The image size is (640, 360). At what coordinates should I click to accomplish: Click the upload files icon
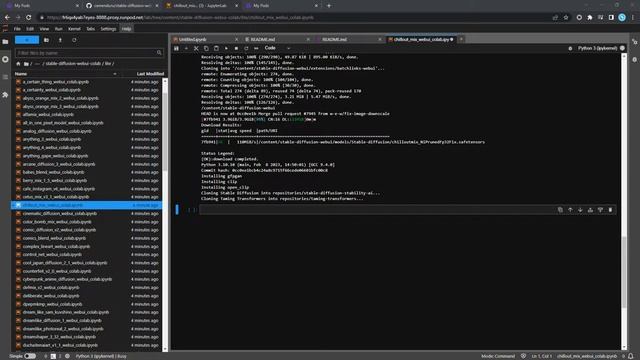pyautogui.click(x=60, y=40)
